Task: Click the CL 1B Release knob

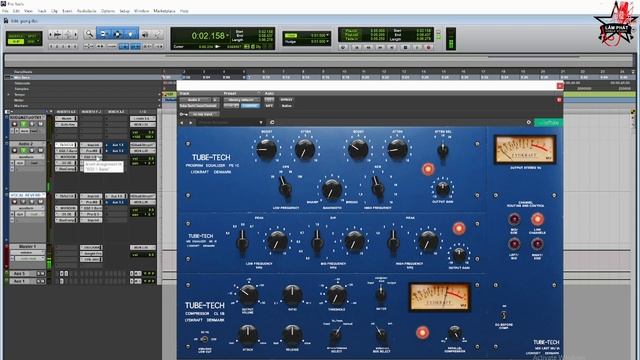Action: [292, 335]
